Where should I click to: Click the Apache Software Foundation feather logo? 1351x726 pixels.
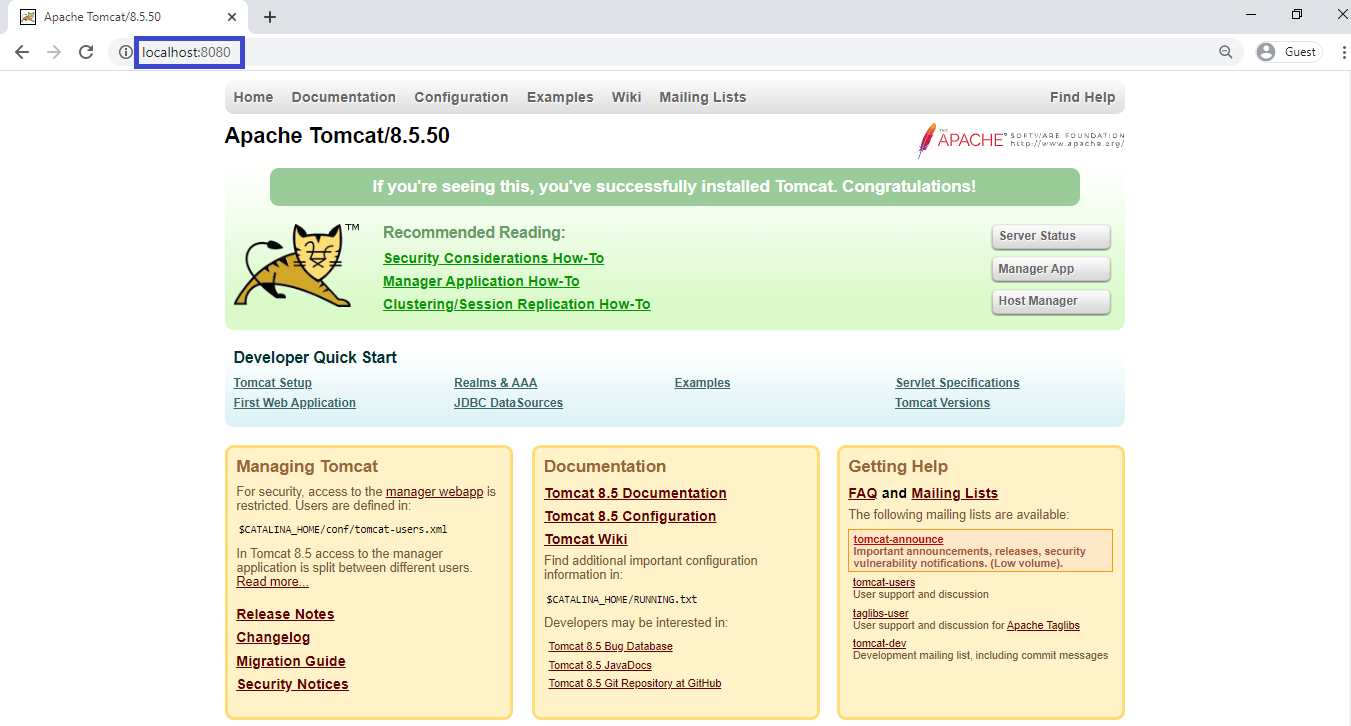(1020, 140)
